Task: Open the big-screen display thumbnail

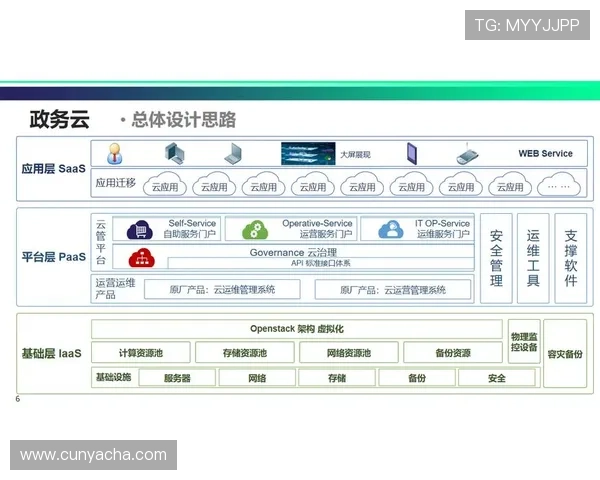Action: (x=308, y=153)
